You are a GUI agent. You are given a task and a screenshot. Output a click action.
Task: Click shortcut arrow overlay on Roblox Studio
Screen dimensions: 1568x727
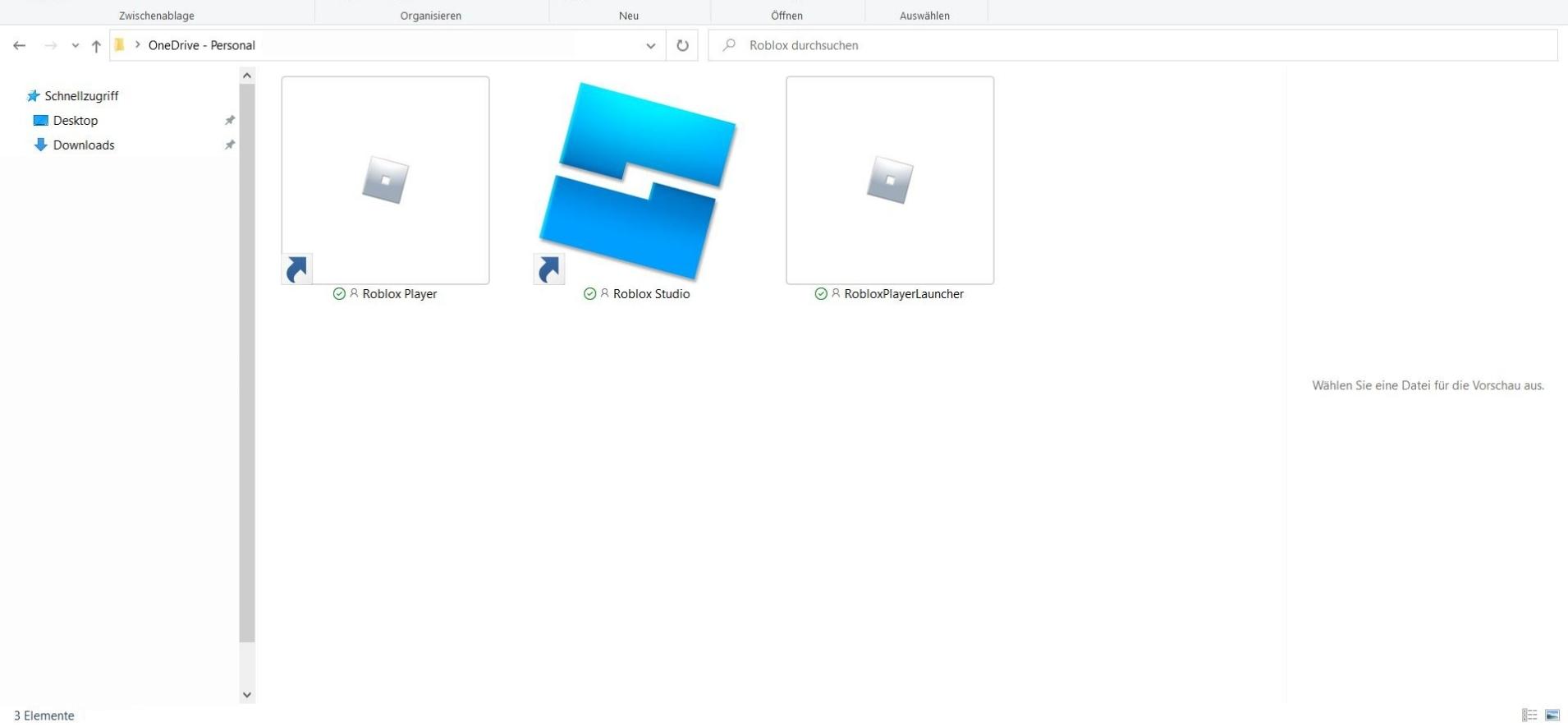(x=549, y=269)
